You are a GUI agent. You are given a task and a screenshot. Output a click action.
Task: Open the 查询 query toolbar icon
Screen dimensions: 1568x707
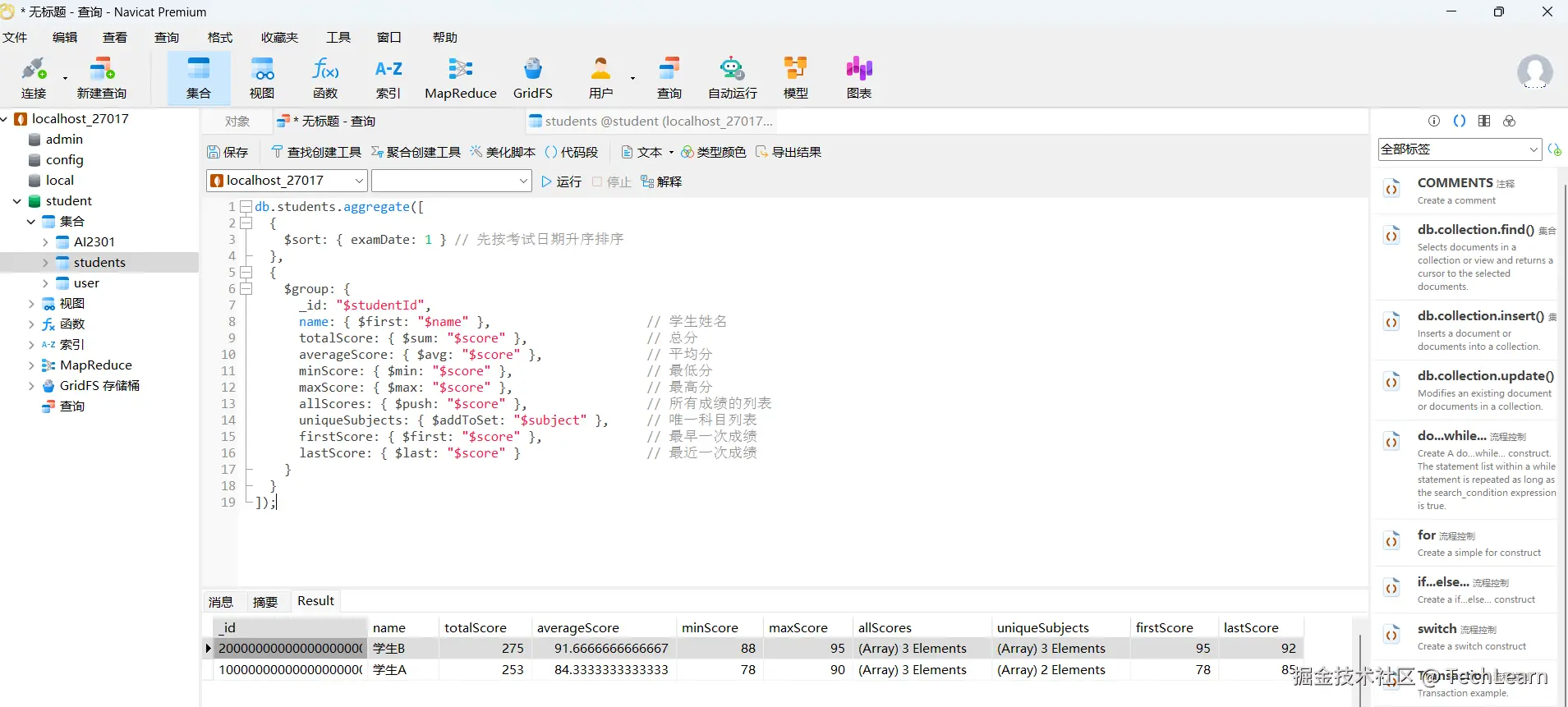(669, 78)
